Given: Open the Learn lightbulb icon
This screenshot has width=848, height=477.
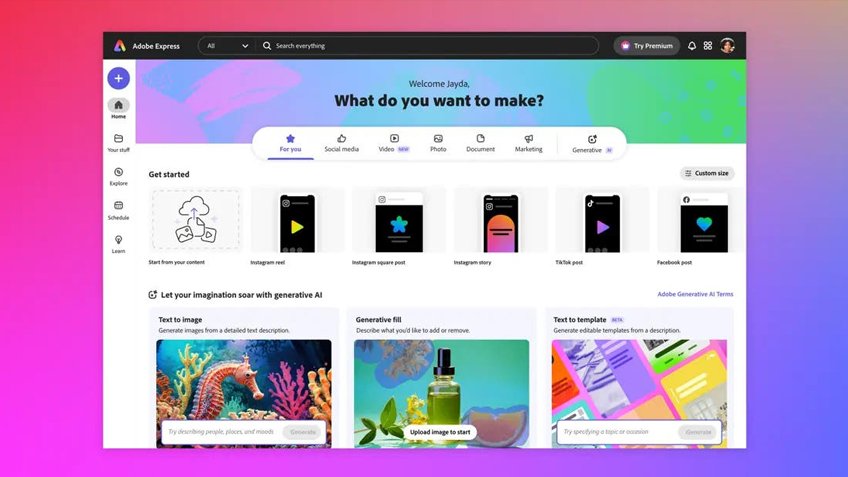Looking at the screenshot, I should pos(118,240).
